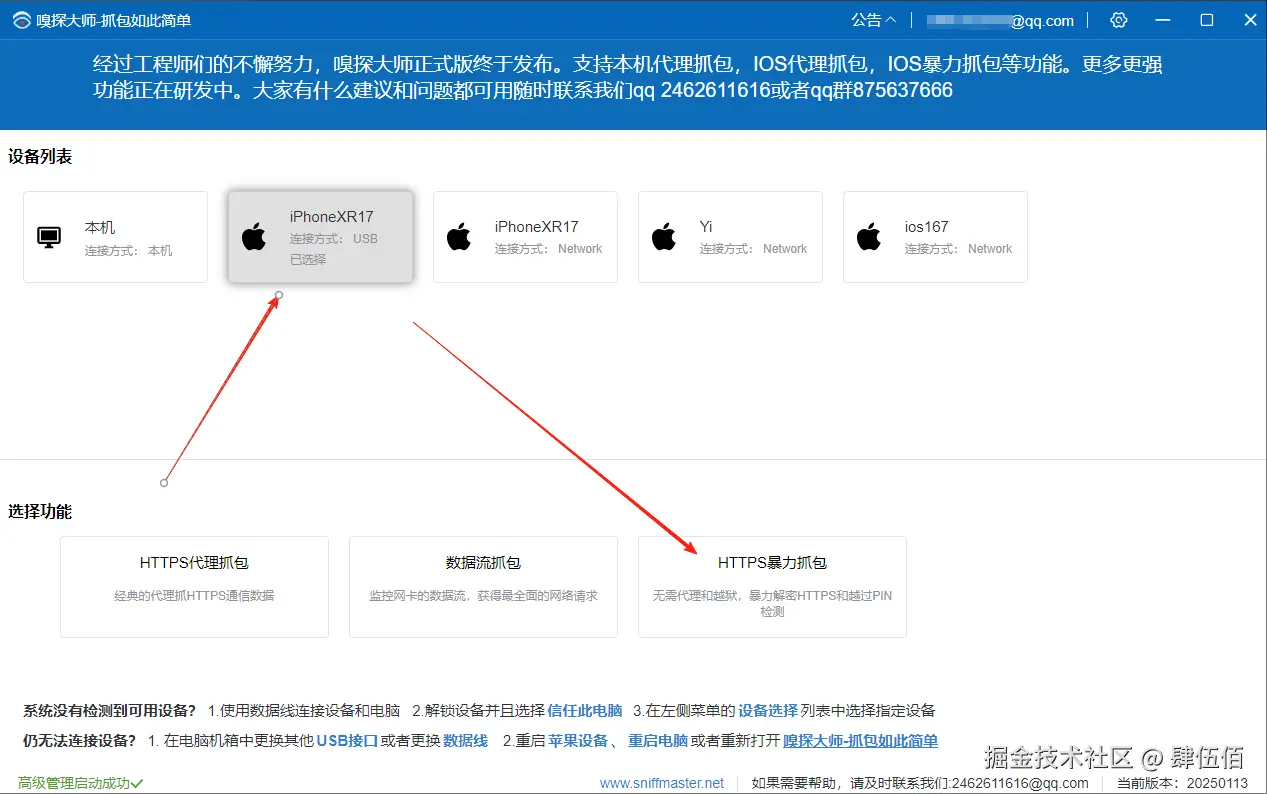Choose 数据流抓包 function
The width and height of the screenshot is (1267, 794).
click(483, 587)
